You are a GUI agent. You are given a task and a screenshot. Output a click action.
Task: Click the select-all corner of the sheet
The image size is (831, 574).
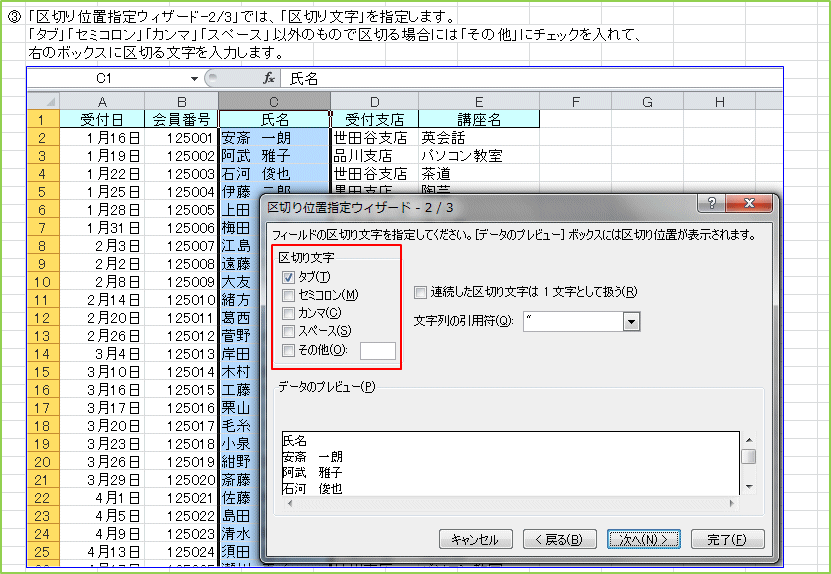coord(43,101)
